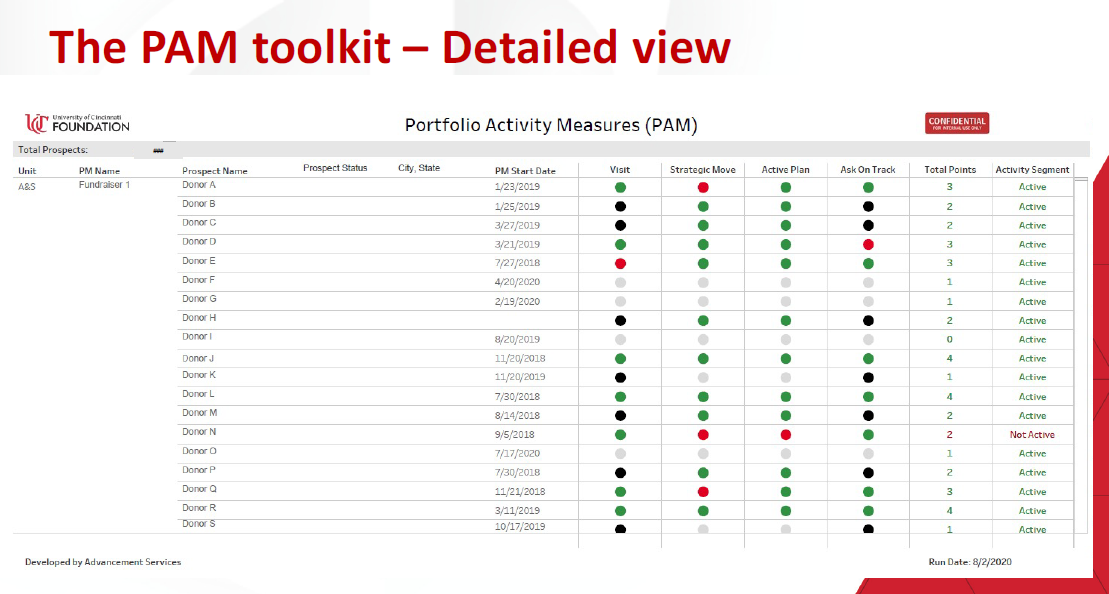Click Donor G's gray Strategic Move dot
The width and height of the screenshot is (1109, 594).
point(702,301)
